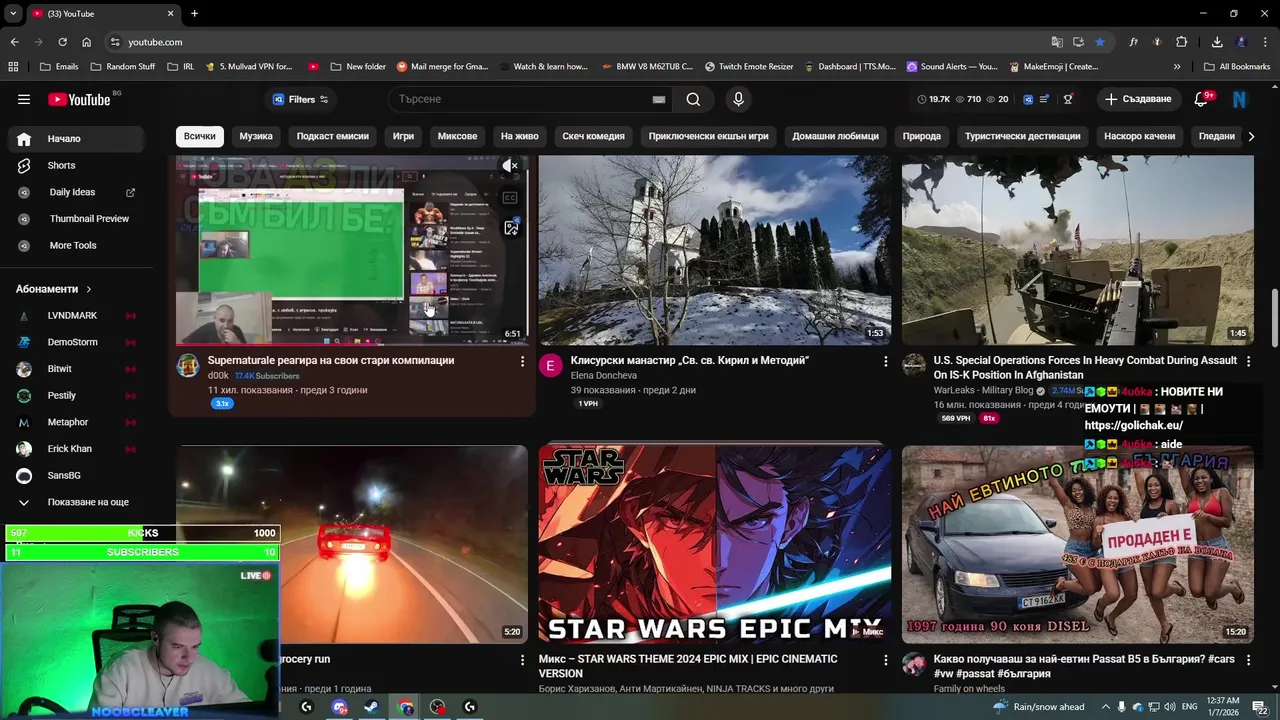
Task: Toggle captions on the video preview
Action: click(510, 198)
